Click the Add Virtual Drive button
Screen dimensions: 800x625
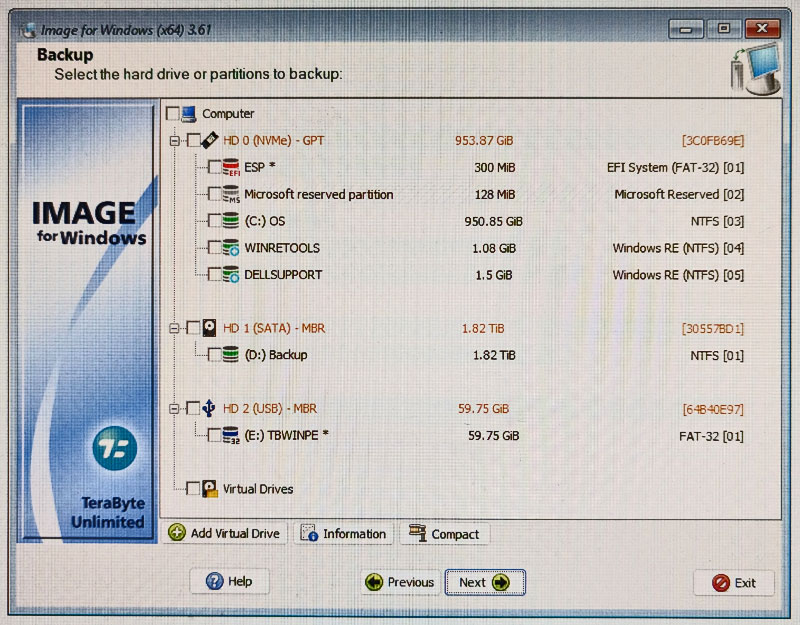(x=224, y=534)
